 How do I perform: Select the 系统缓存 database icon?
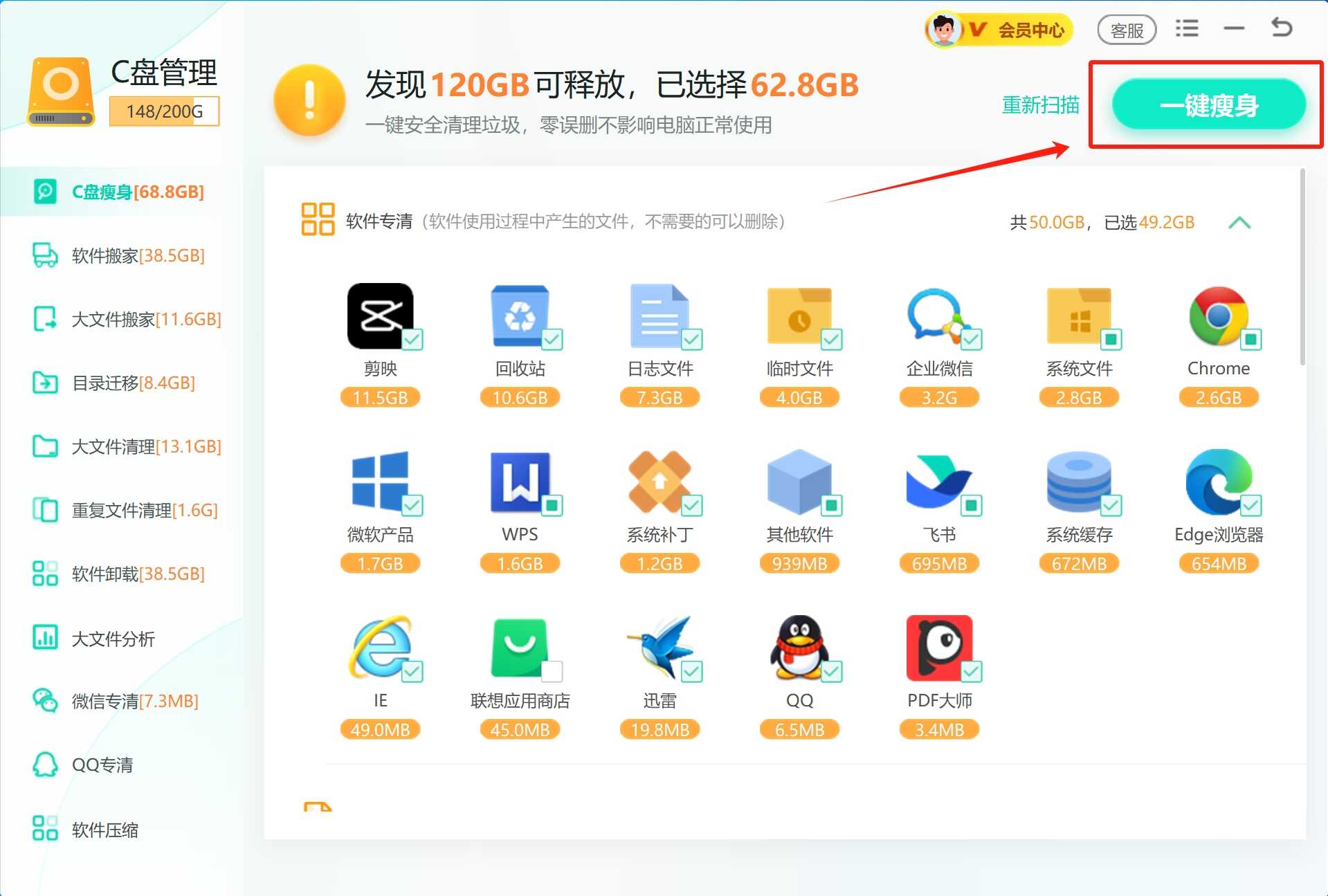pyautogui.click(x=1079, y=482)
